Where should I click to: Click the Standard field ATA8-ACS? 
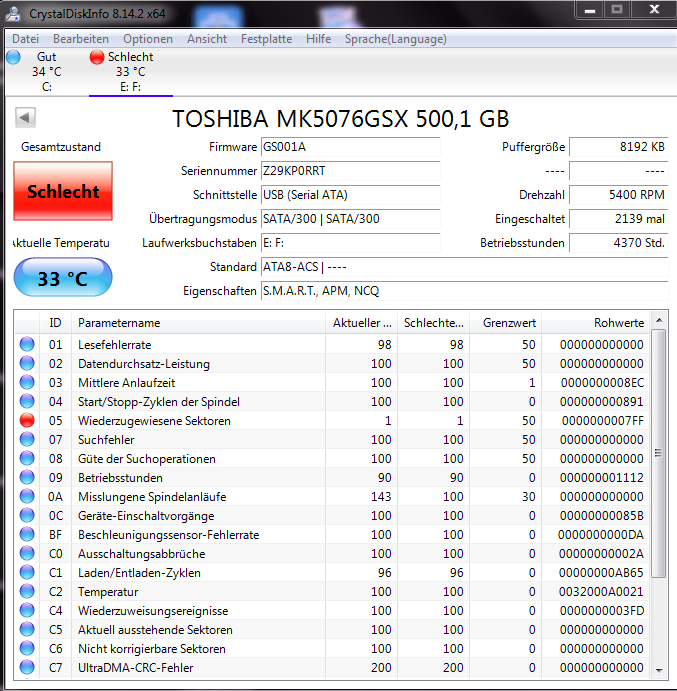465,267
